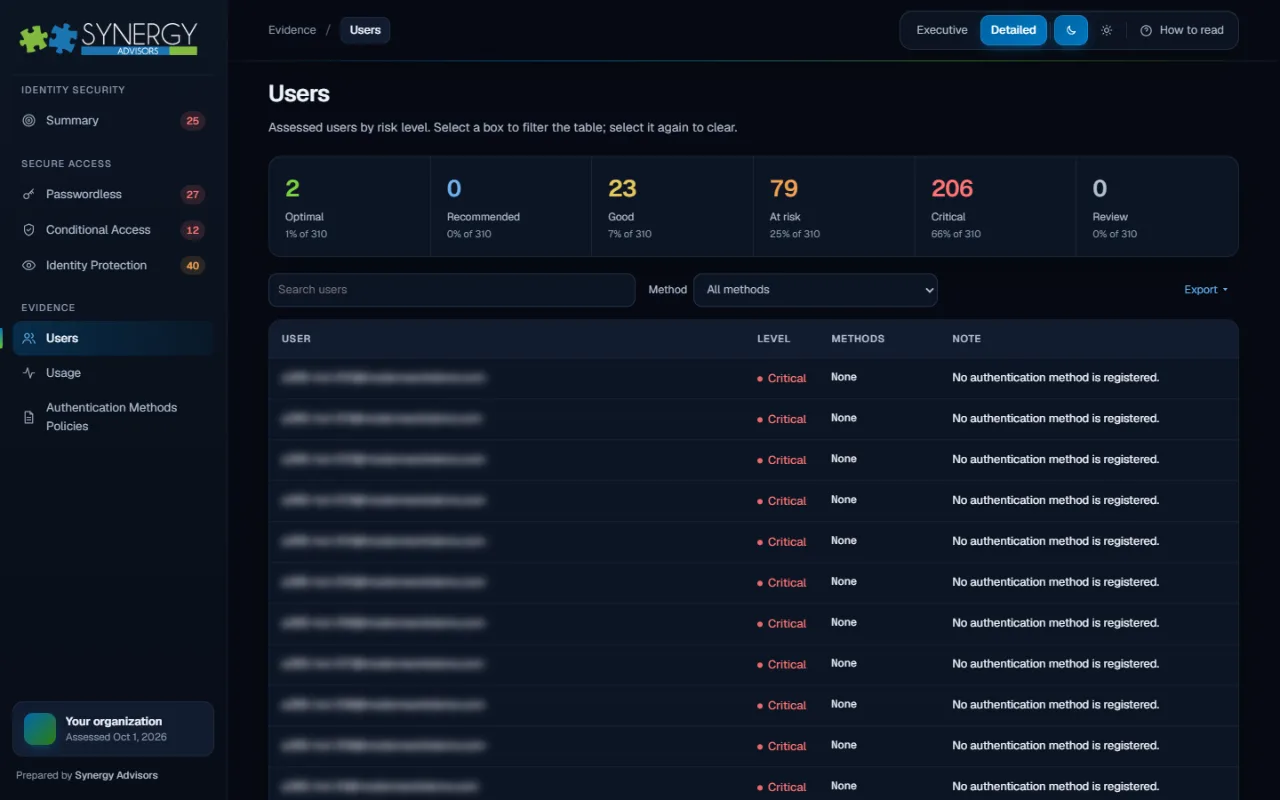This screenshot has width=1280, height=800.
Task: Go to Evidence in the breadcrumb
Action: pos(292,30)
